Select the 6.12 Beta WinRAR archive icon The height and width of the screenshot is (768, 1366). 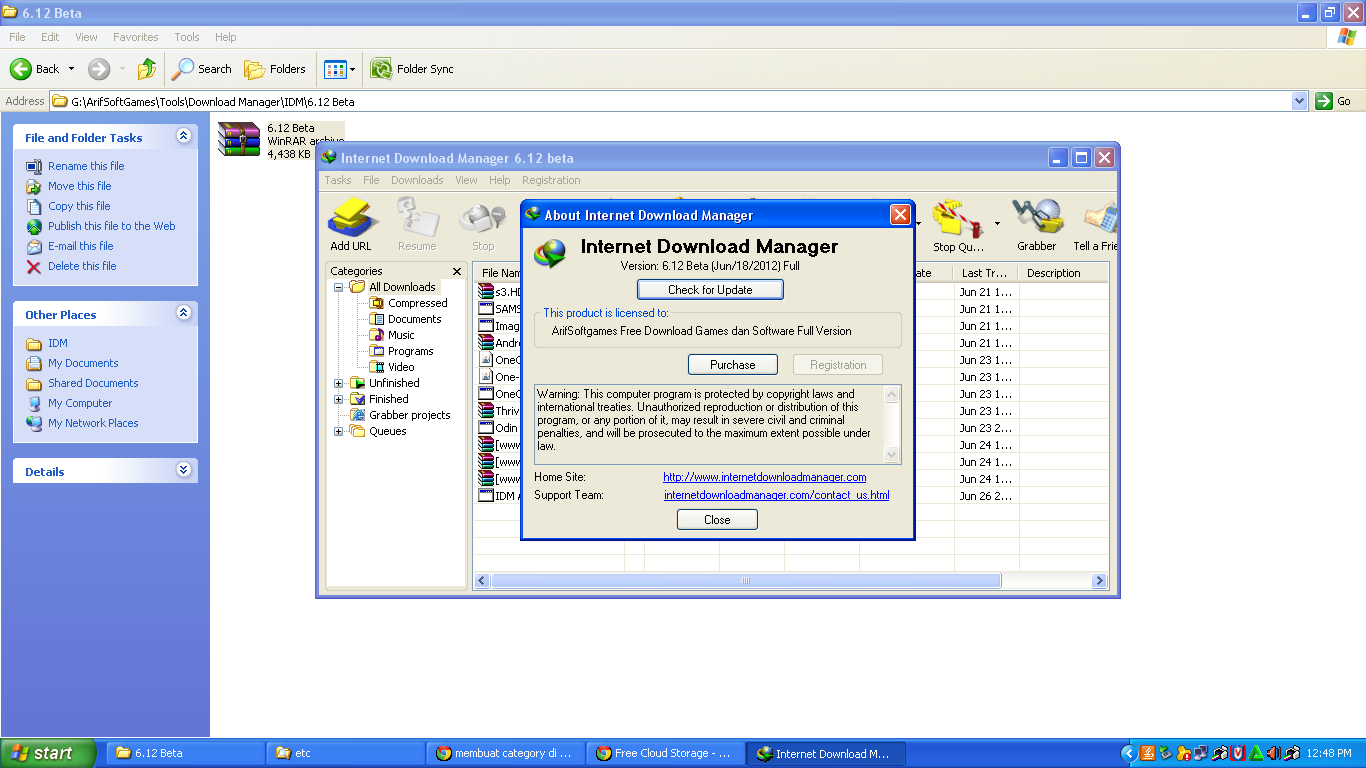tap(239, 140)
